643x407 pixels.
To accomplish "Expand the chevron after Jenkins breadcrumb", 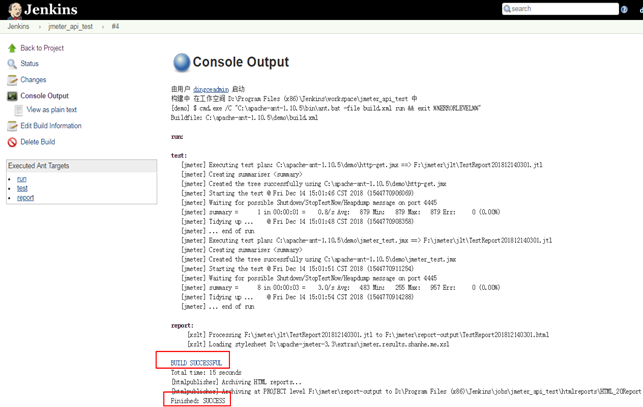I will pyautogui.click(x=39, y=27).
